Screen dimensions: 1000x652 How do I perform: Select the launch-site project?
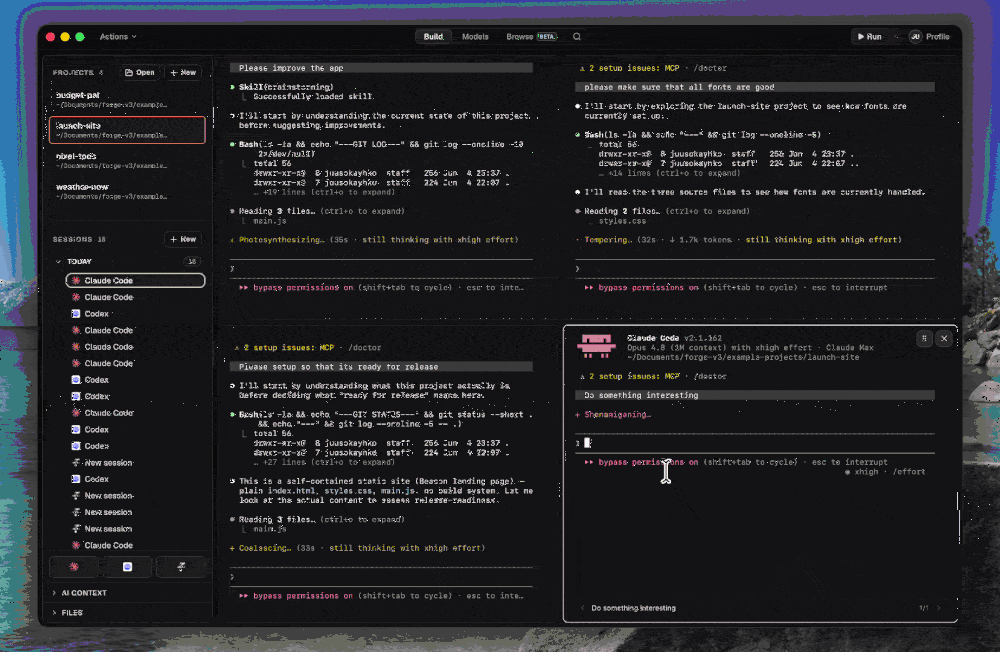(x=128, y=130)
